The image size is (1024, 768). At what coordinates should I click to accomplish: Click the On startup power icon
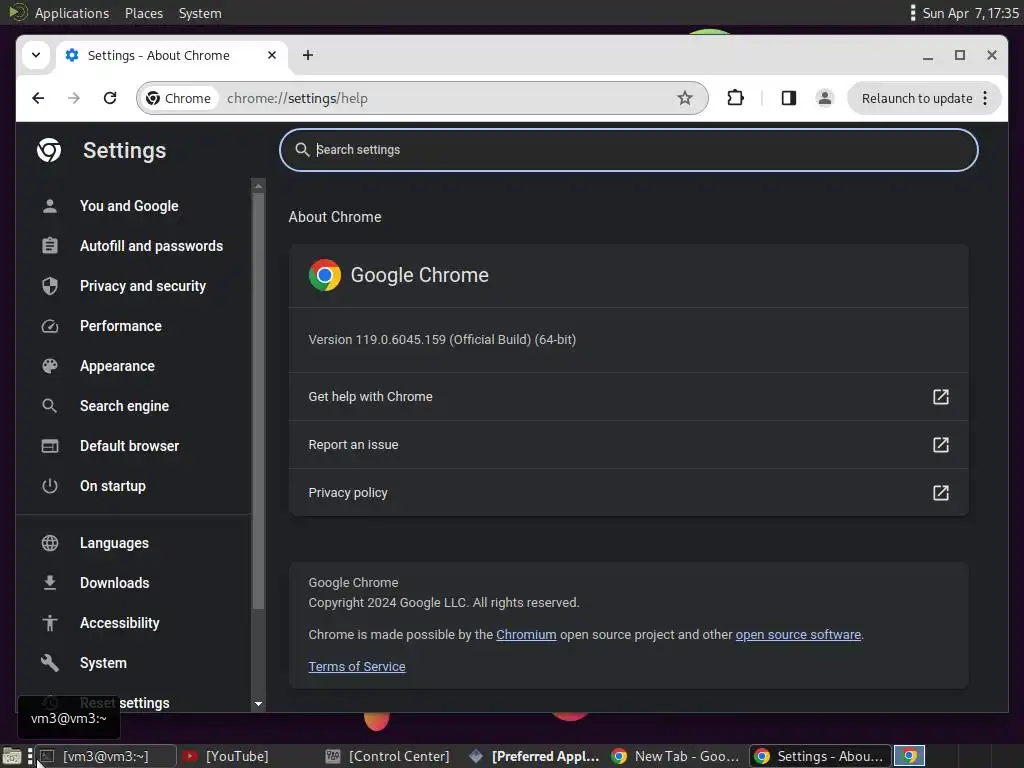(50, 486)
